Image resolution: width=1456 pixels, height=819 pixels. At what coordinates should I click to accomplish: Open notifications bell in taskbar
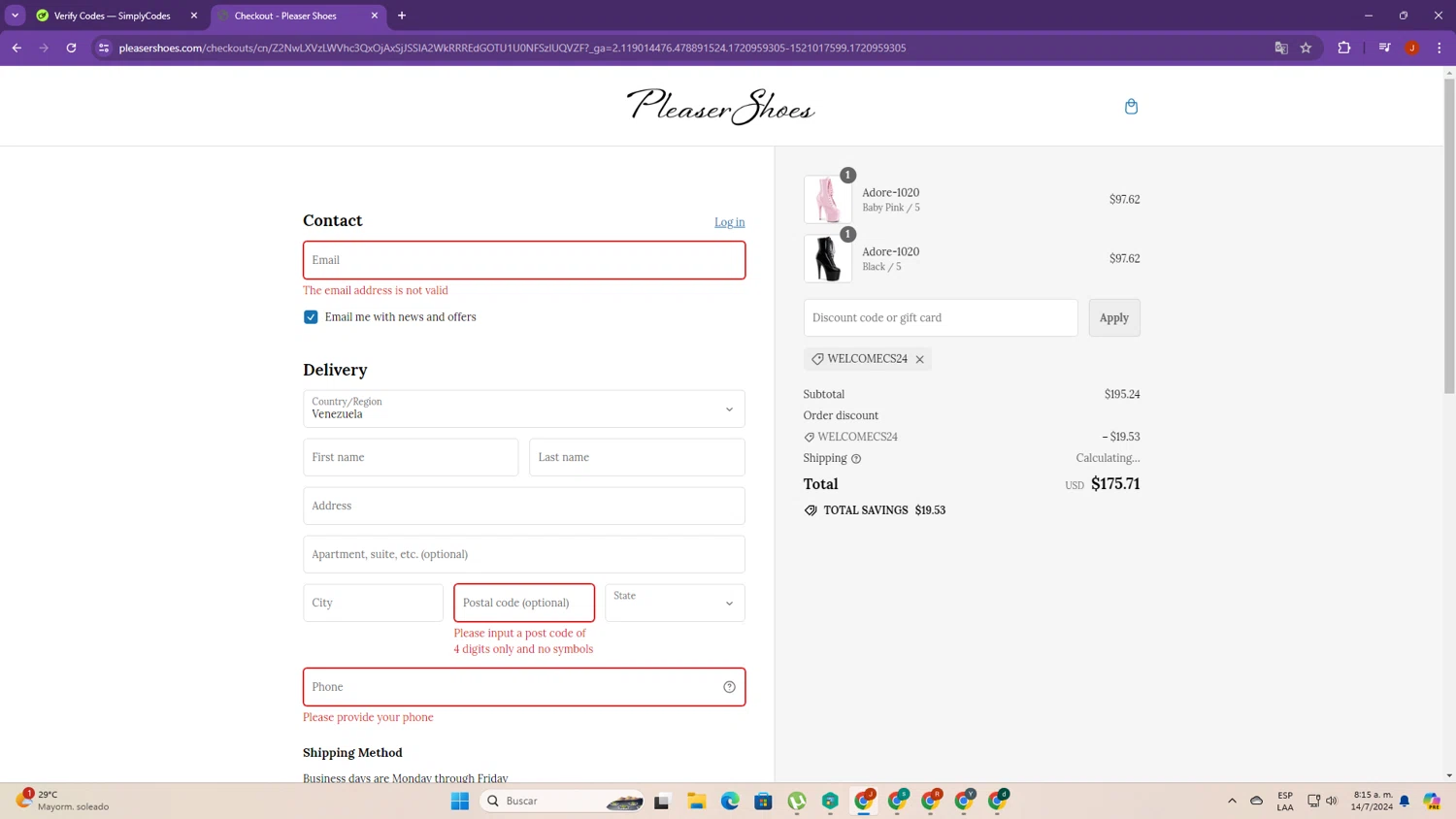1405,801
